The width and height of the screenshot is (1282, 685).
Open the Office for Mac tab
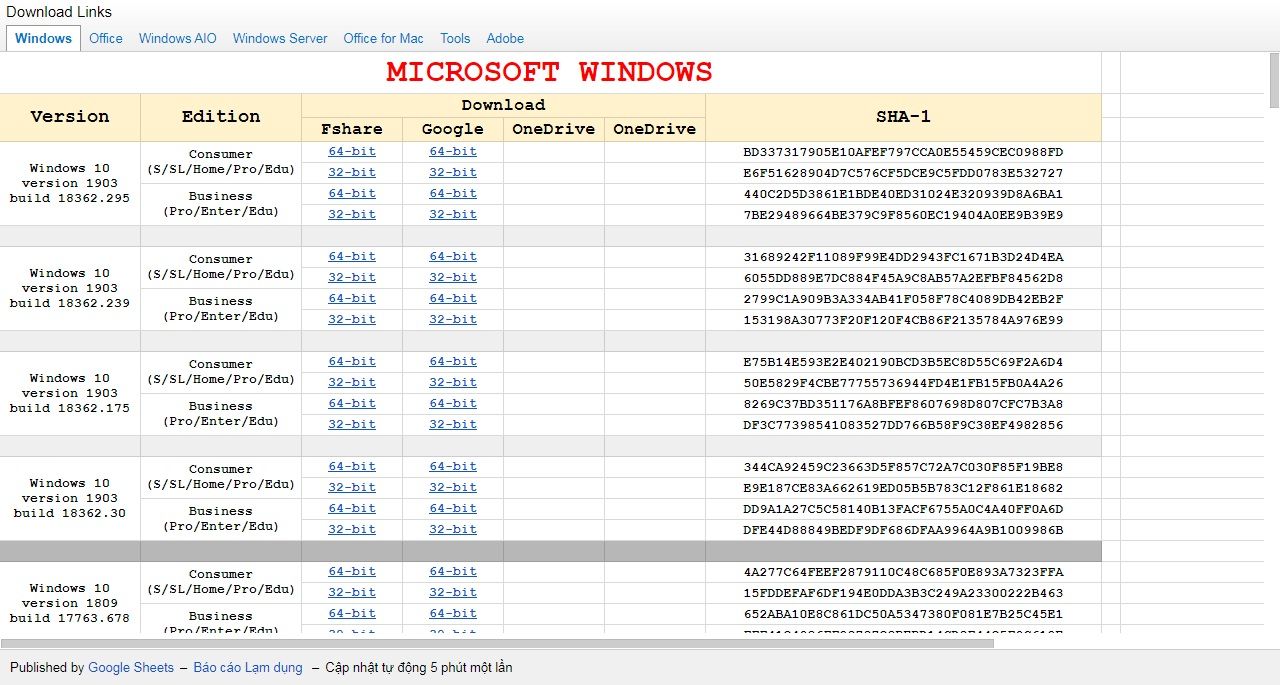click(383, 38)
